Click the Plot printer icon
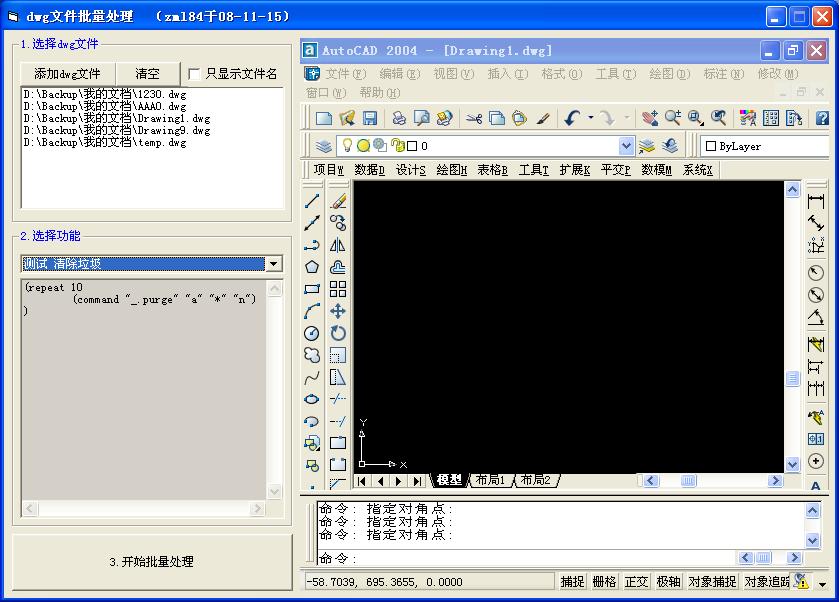This screenshot has width=839, height=602. pyautogui.click(x=399, y=118)
